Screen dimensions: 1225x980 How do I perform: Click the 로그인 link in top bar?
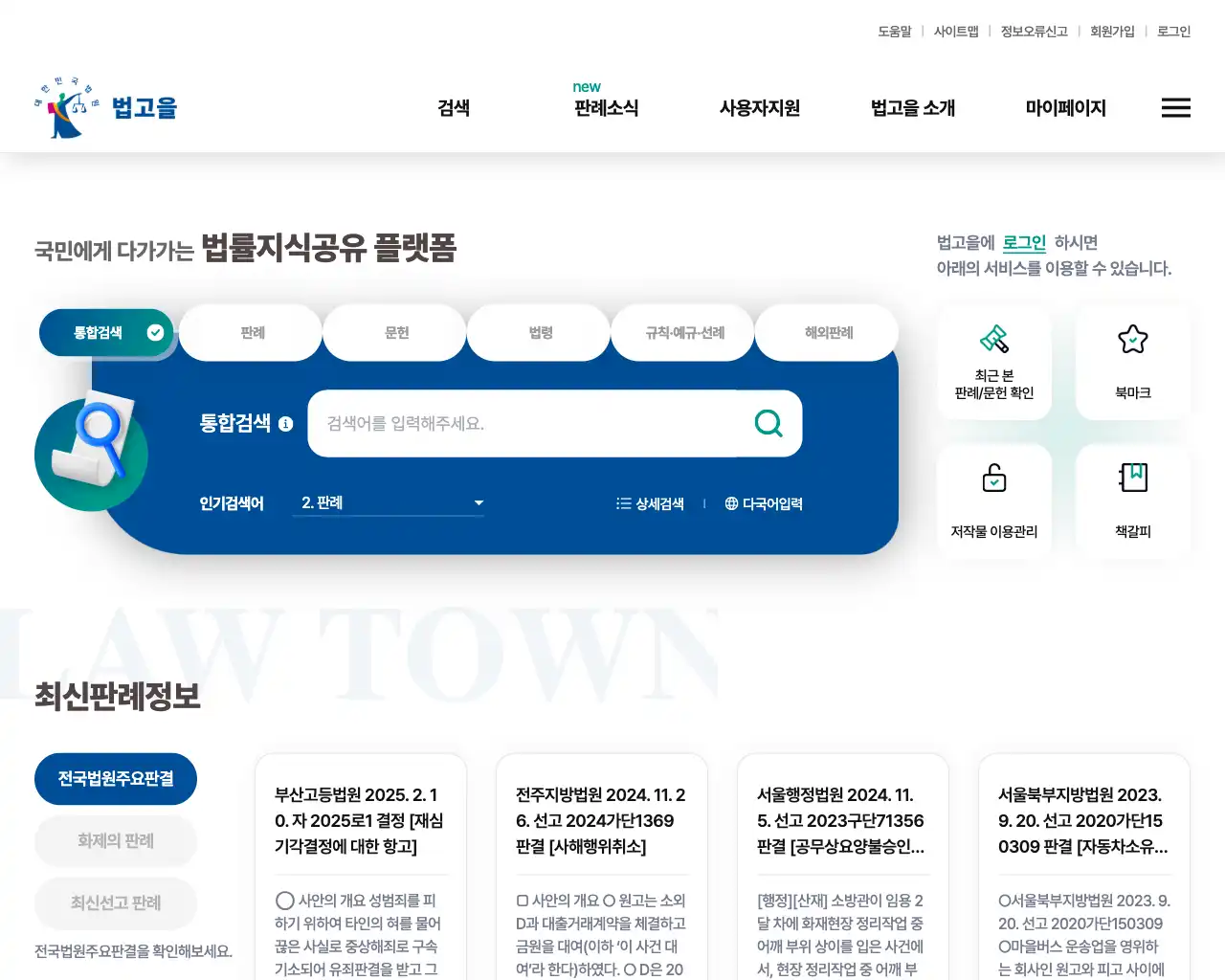coord(1173,32)
